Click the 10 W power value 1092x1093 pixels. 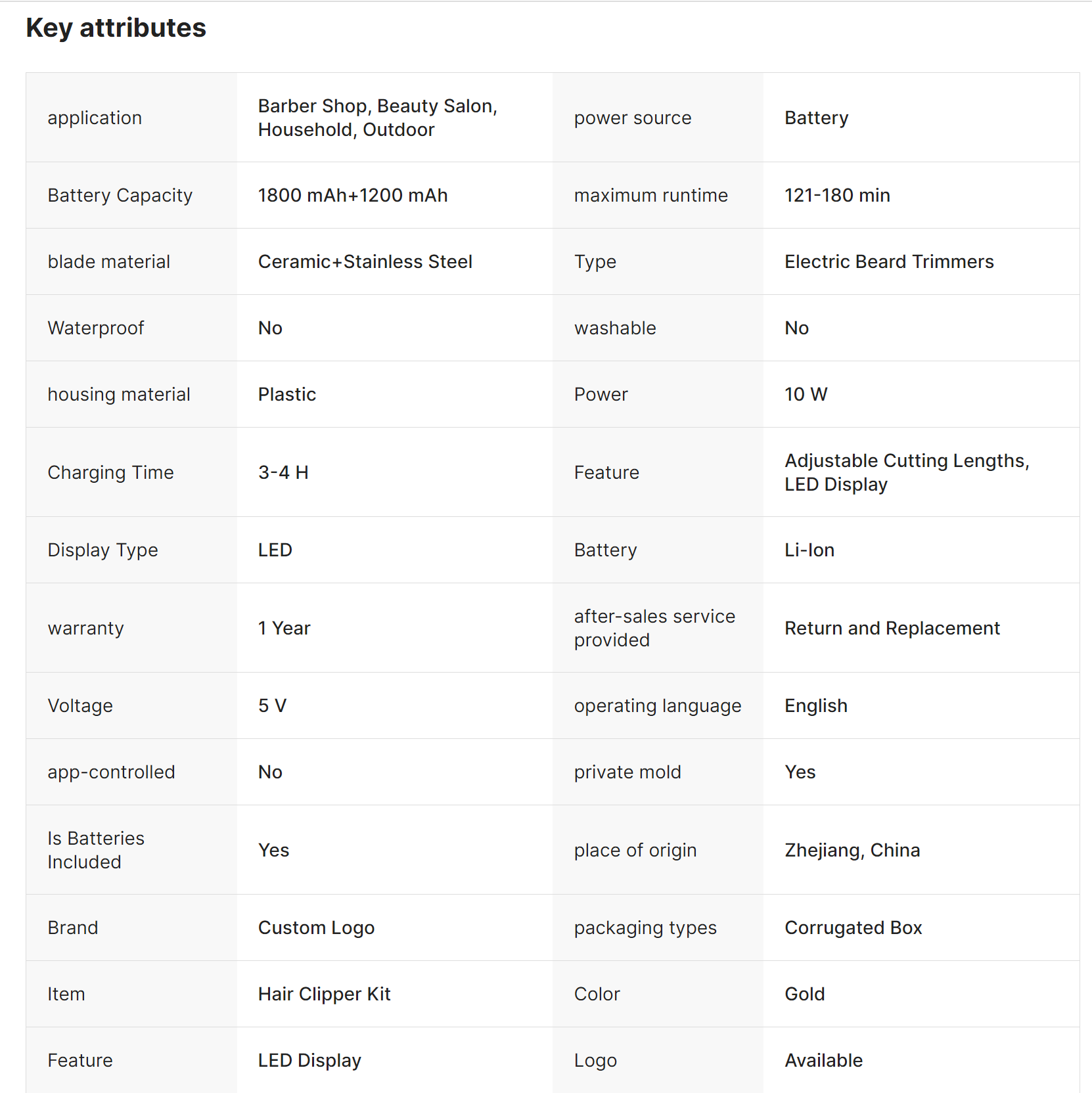click(x=806, y=394)
